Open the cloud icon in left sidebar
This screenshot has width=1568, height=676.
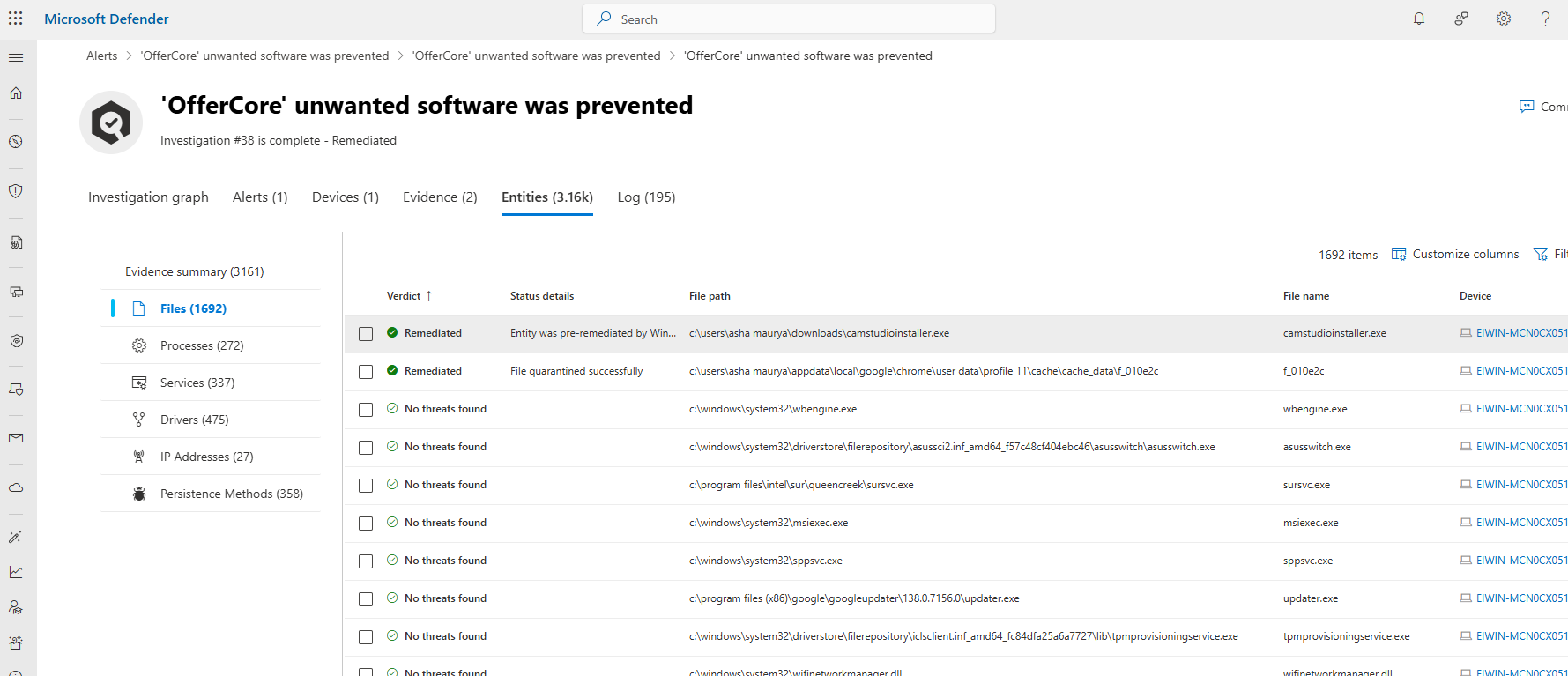point(16,487)
